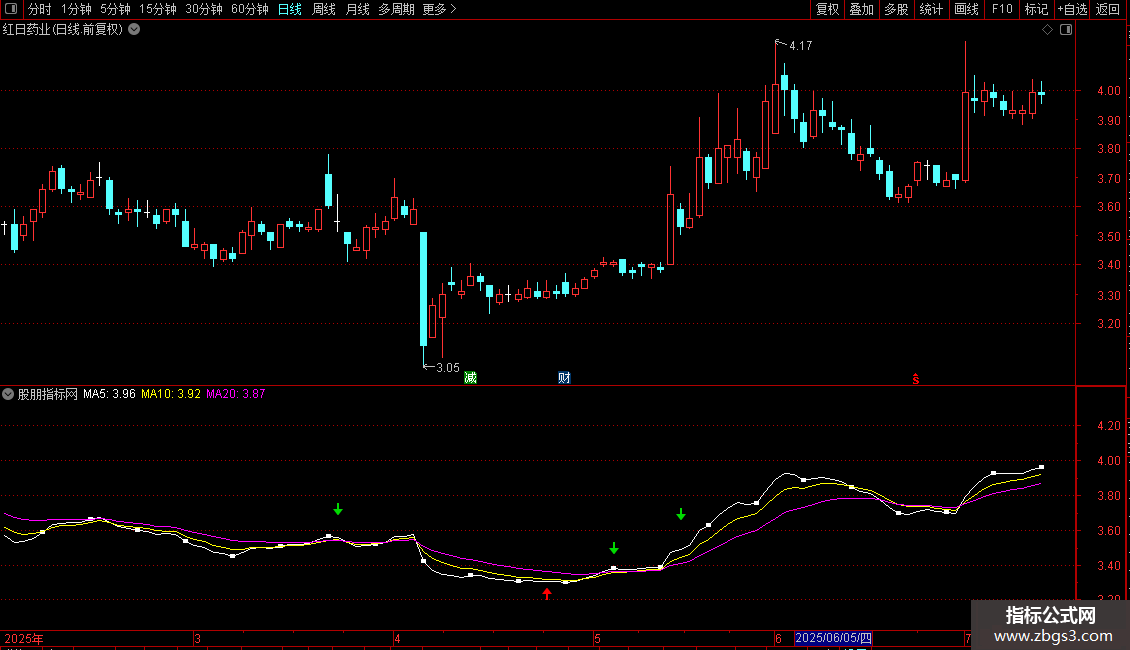Click the yellow MA10: 3.92 label
This screenshot has width=1130, height=650.
click(171, 394)
